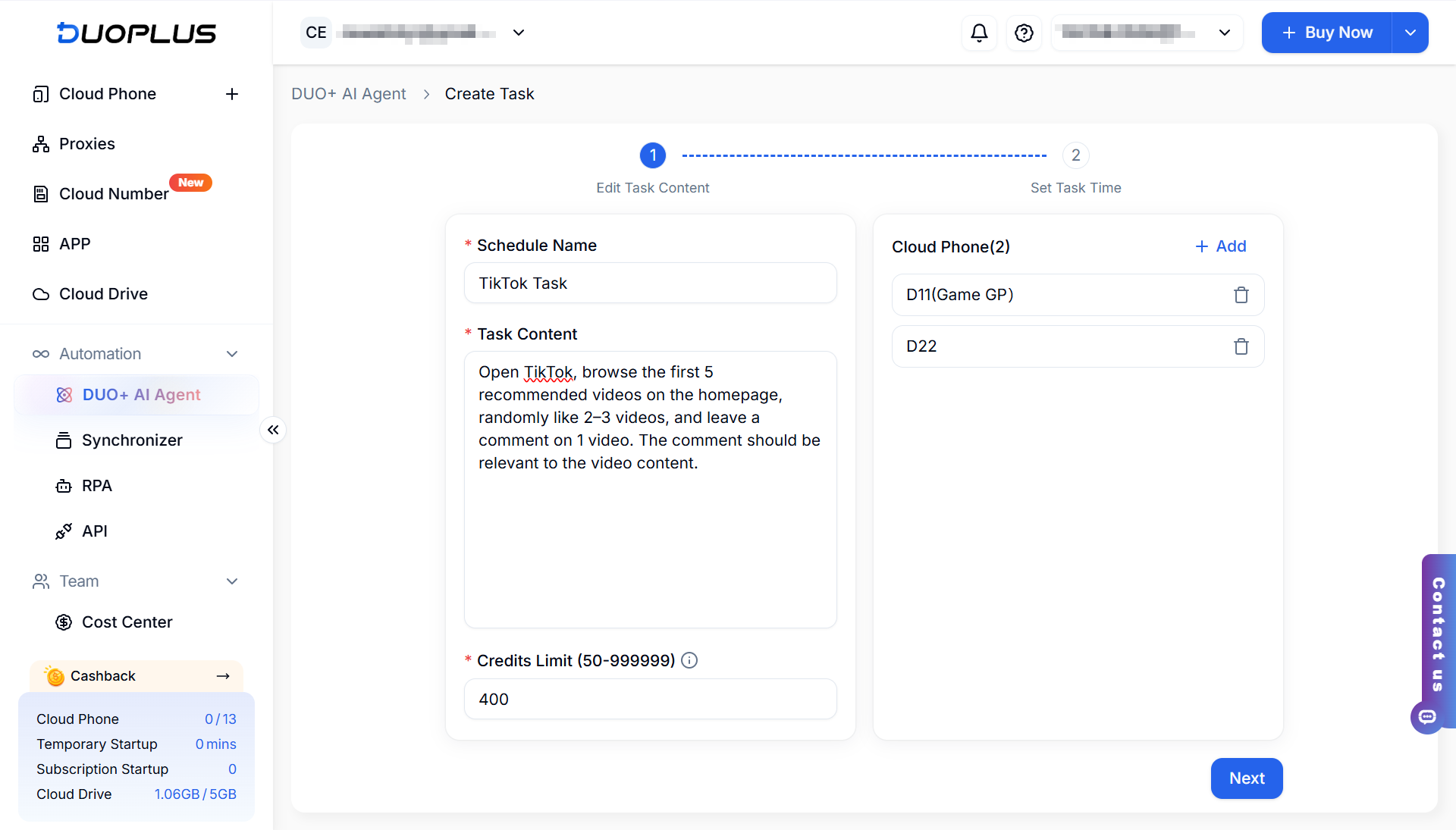Screen dimensions: 1456x830
Task: Click the APP grid icon
Action: tap(41, 244)
